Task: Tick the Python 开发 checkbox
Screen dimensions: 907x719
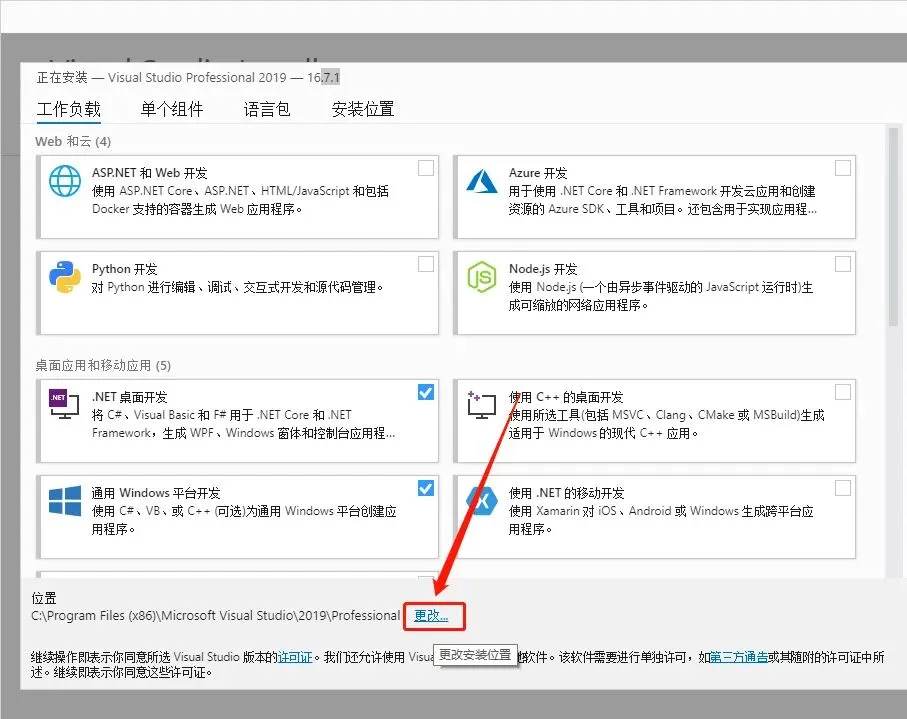Action: [x=426, y=264]
